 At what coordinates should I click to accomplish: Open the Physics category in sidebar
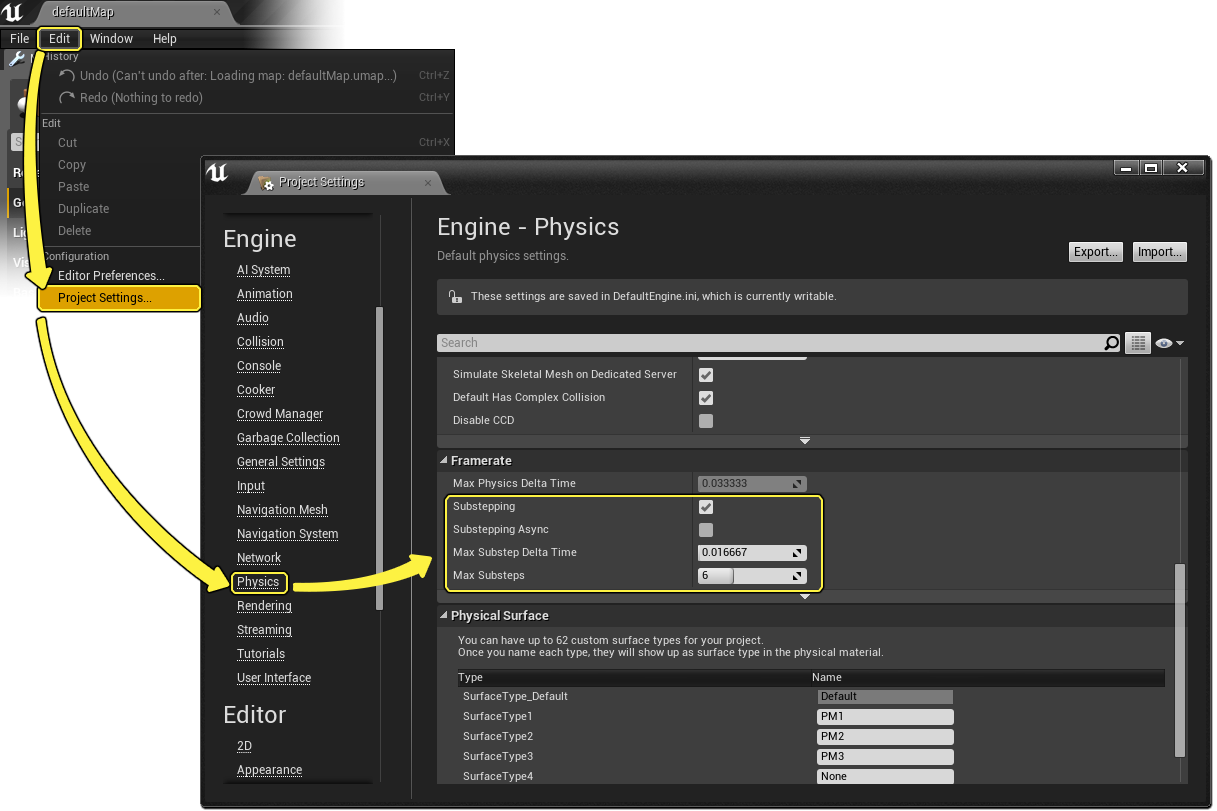click(x=258, y=582)
